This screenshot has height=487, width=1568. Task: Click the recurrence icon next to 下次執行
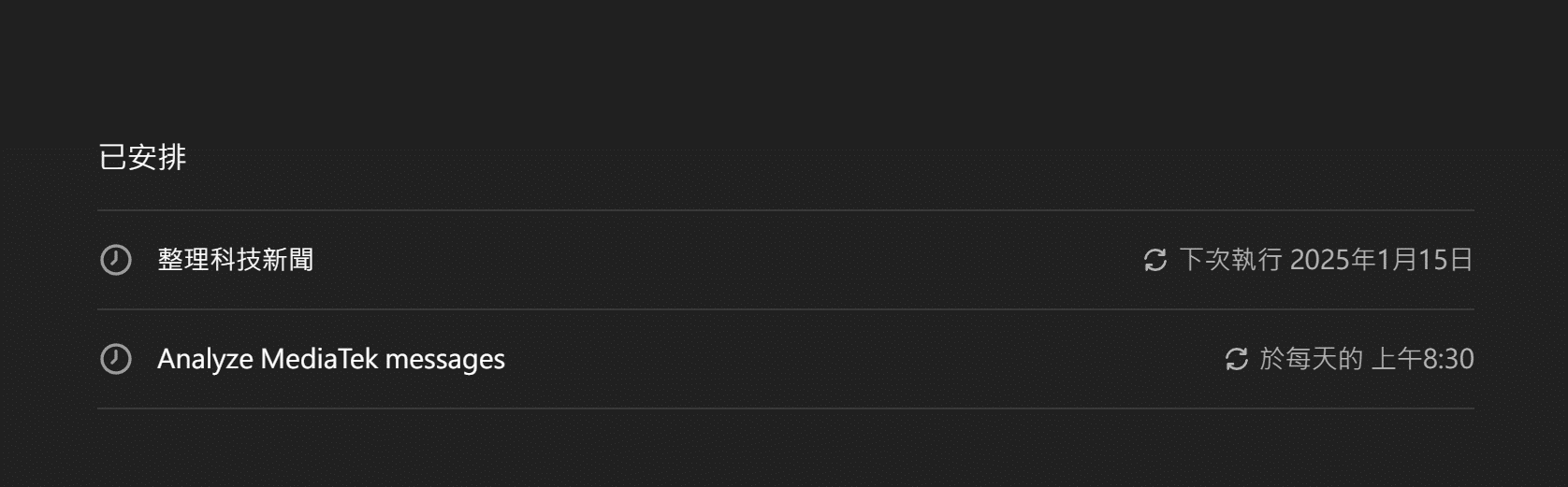[x=1155, y=260]
